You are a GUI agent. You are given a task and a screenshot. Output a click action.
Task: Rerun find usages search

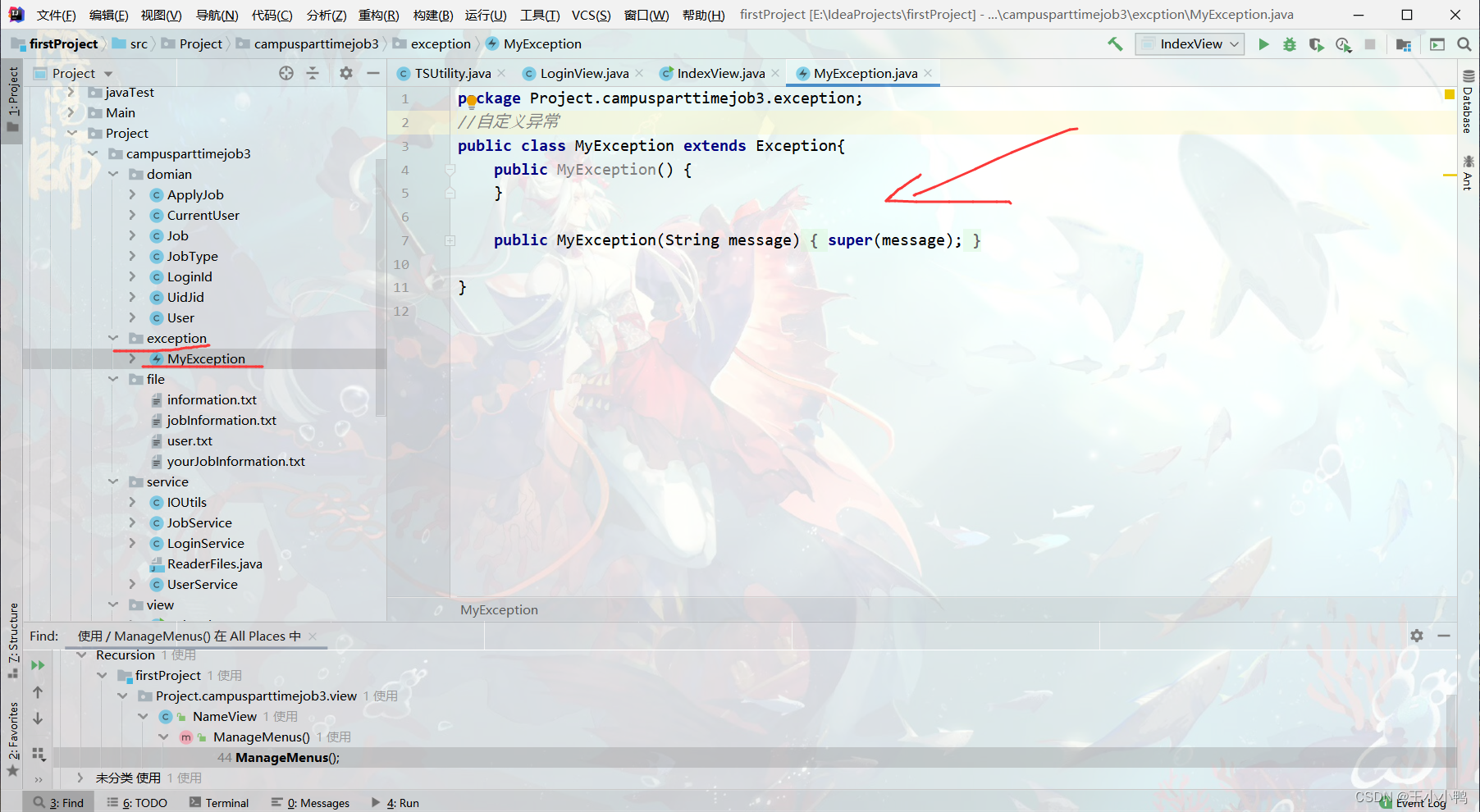38,665
